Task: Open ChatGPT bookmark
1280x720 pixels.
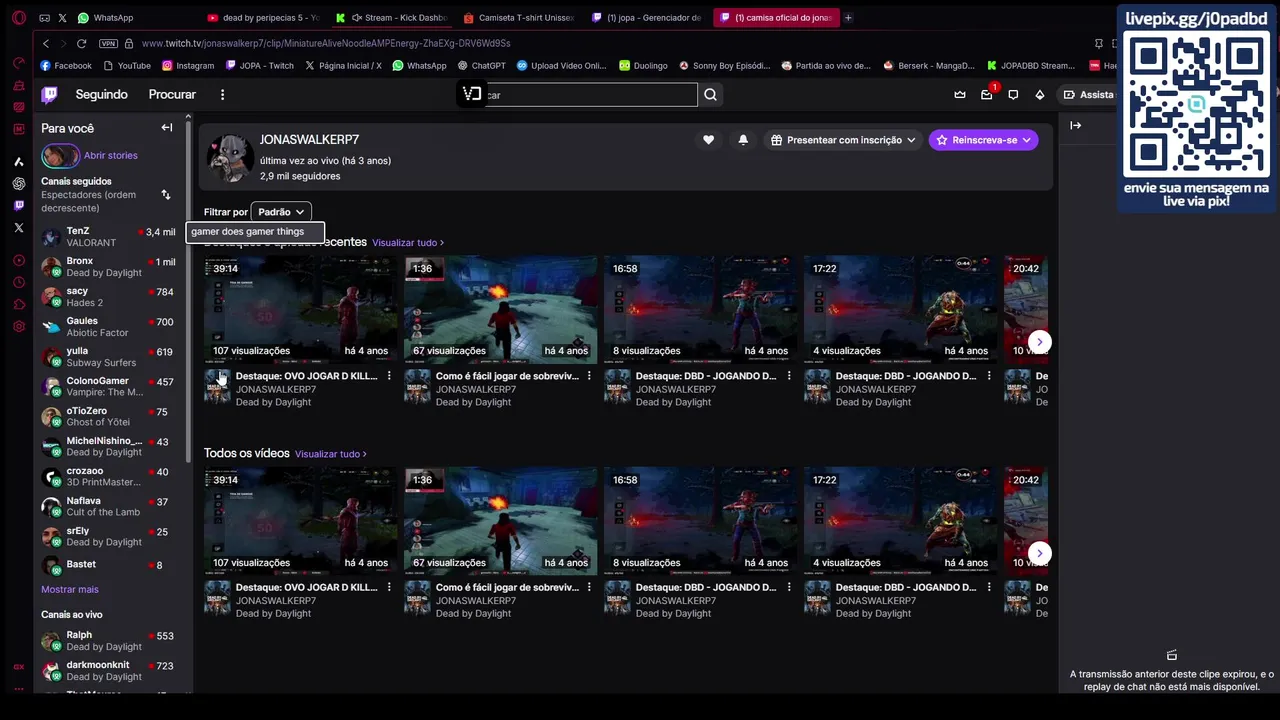Action: [482, 65]
